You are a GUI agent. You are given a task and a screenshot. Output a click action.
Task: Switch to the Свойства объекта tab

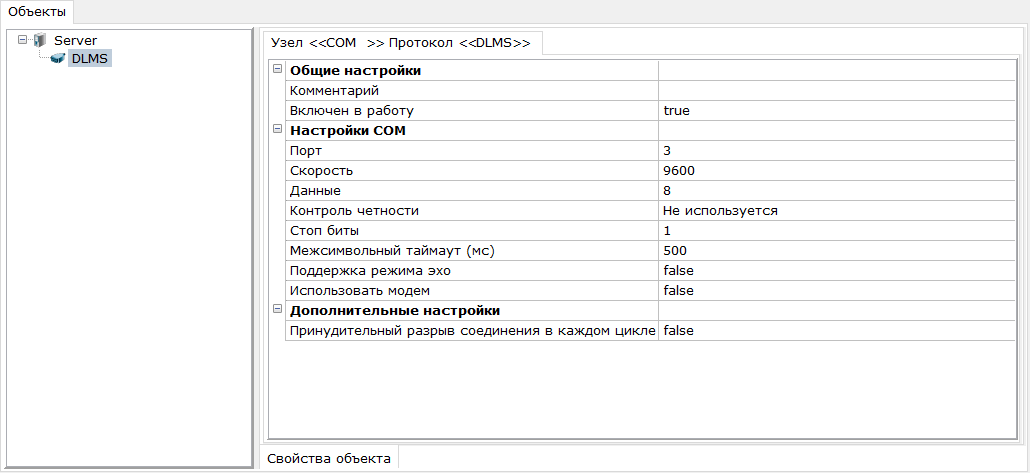coord(329,458)
